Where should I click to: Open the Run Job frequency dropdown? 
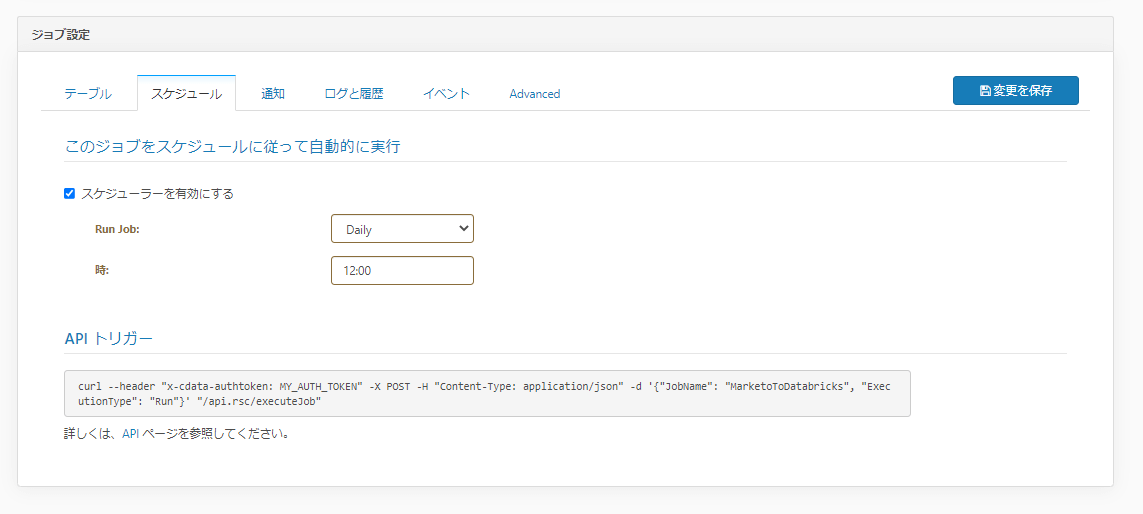click(402, 229)
